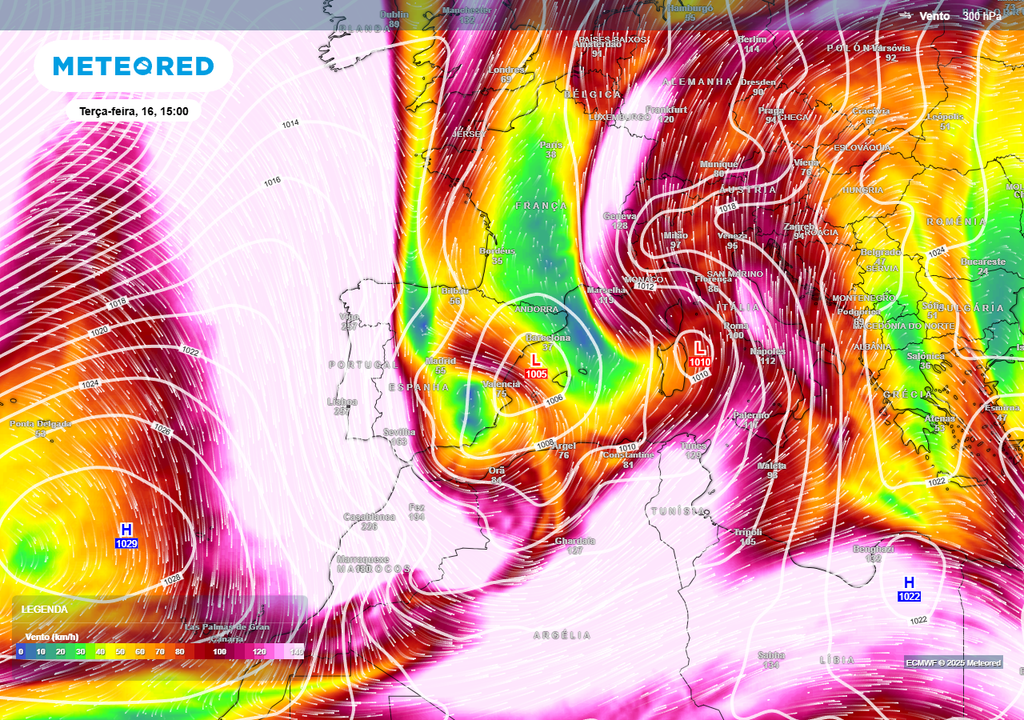Select the red L marker over Sardinia
Image resolution: width=1024 pixels, height=720 pixels.
(699, 349)
